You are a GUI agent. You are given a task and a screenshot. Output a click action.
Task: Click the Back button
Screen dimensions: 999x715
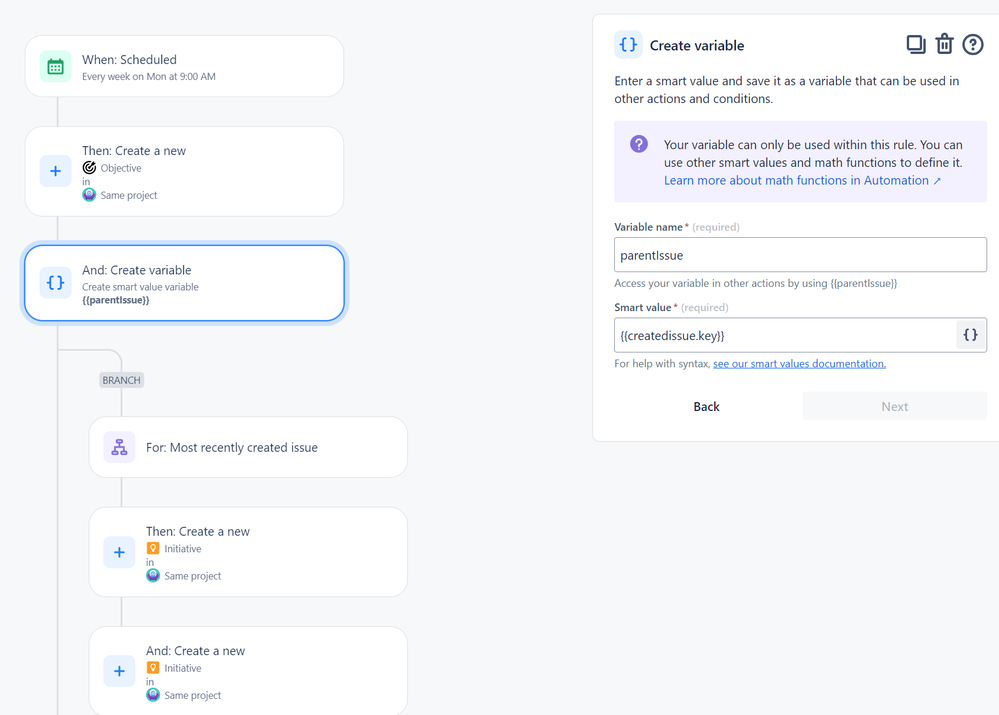(706, 406)
